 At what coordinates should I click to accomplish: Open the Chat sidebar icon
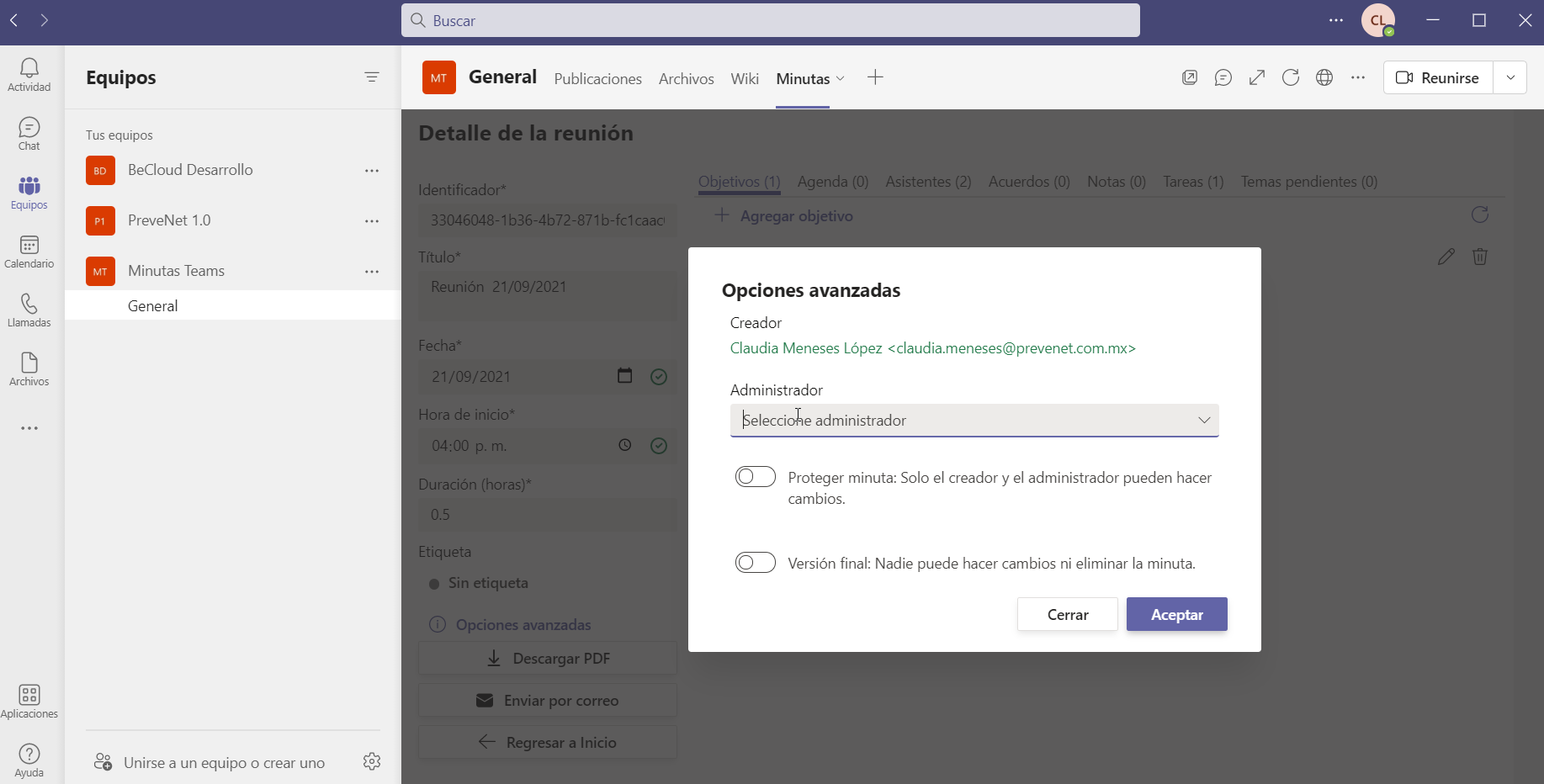[x=29, y=134]
